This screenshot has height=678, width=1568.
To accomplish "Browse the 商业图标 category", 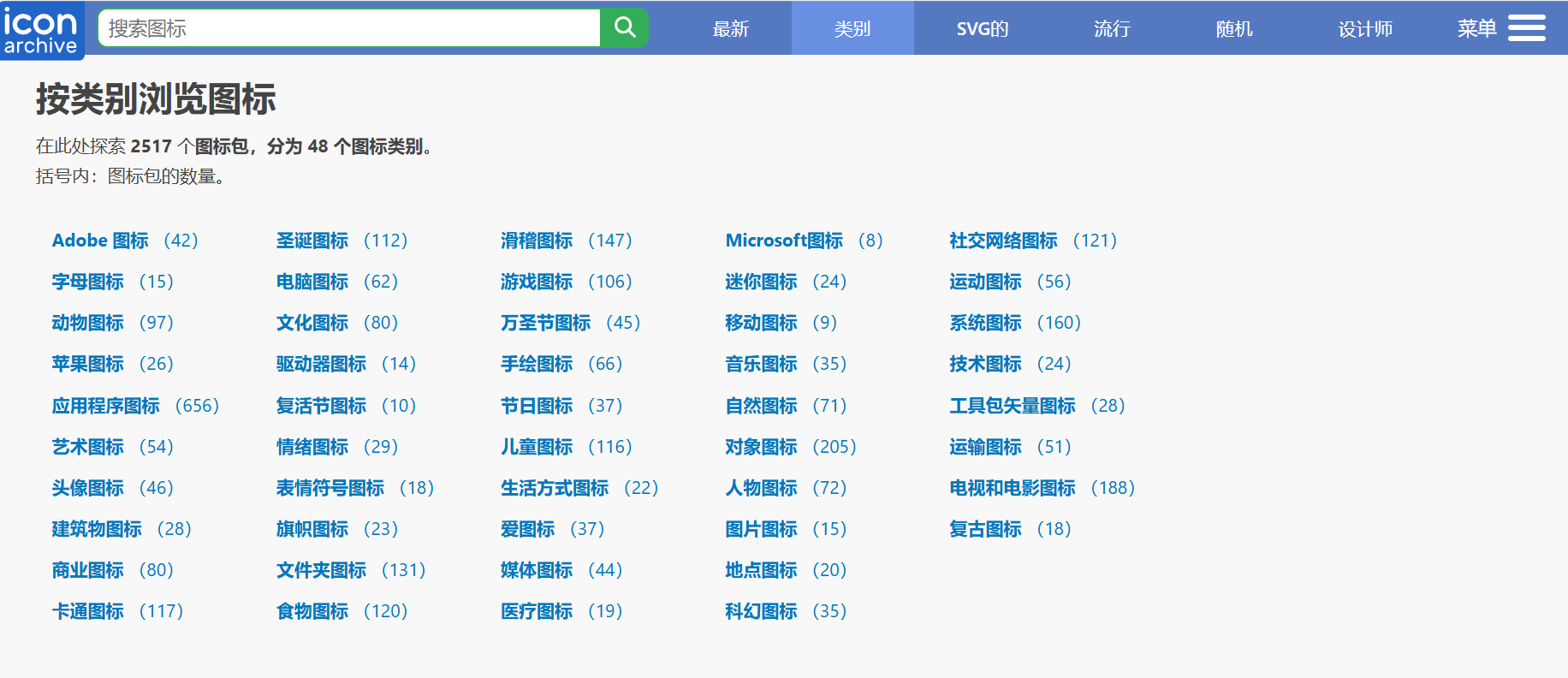I will [x=88, y=570].
